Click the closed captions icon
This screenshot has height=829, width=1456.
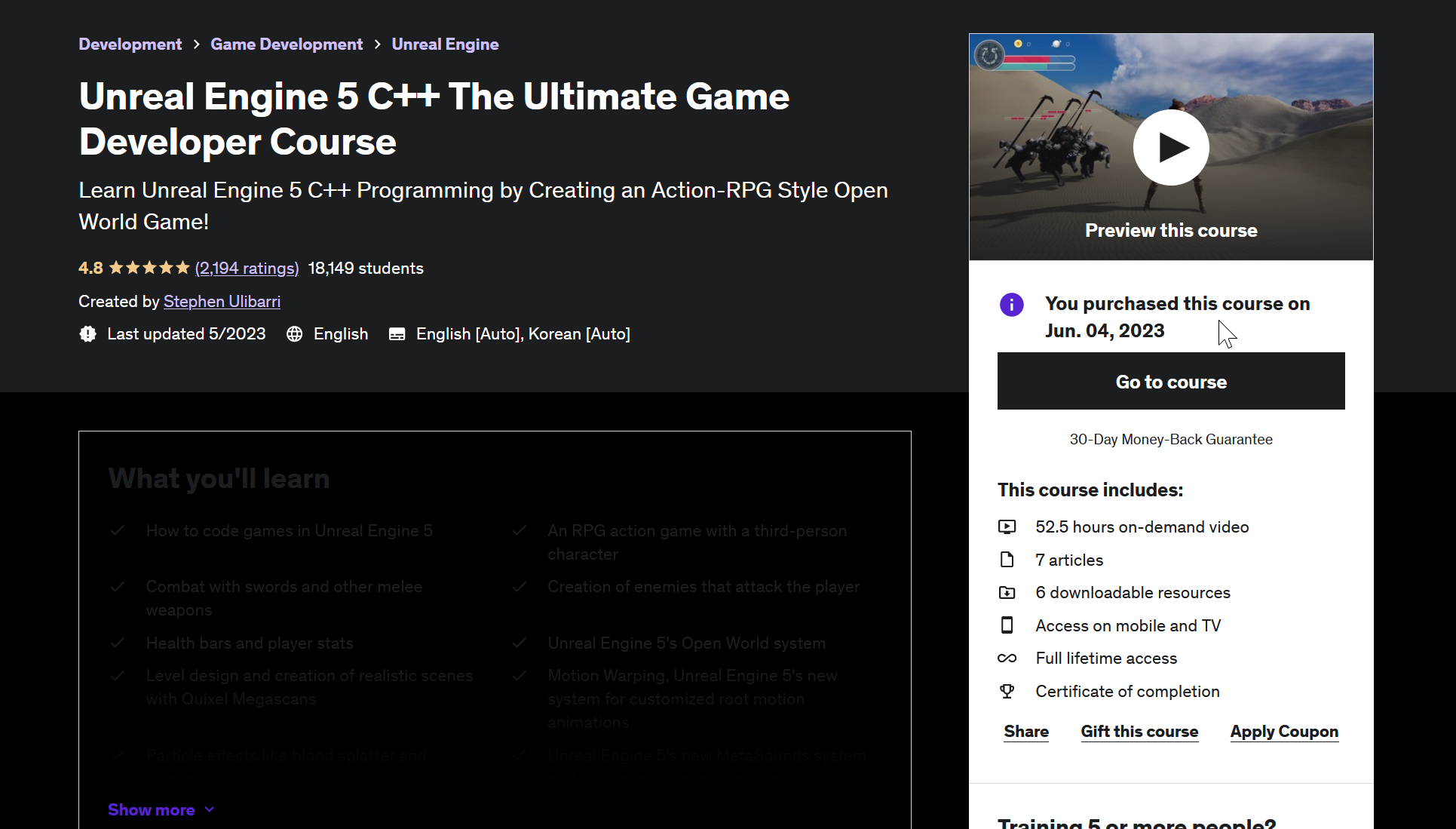pos(397,334)
